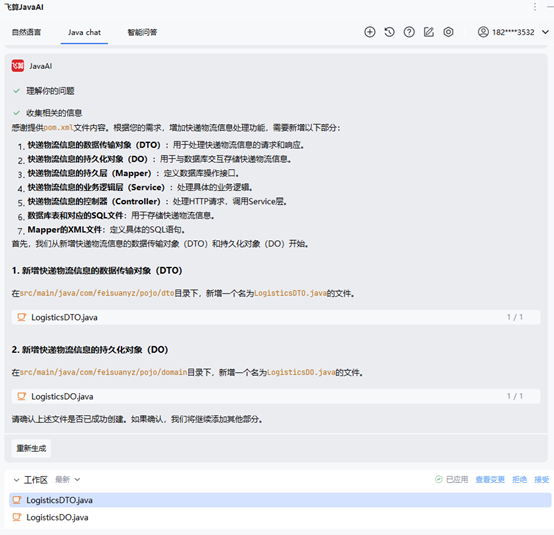Viewport: 554px width, 535px height.
Task: Click the user account avatar icon
Action: click(x=483, y=32)
